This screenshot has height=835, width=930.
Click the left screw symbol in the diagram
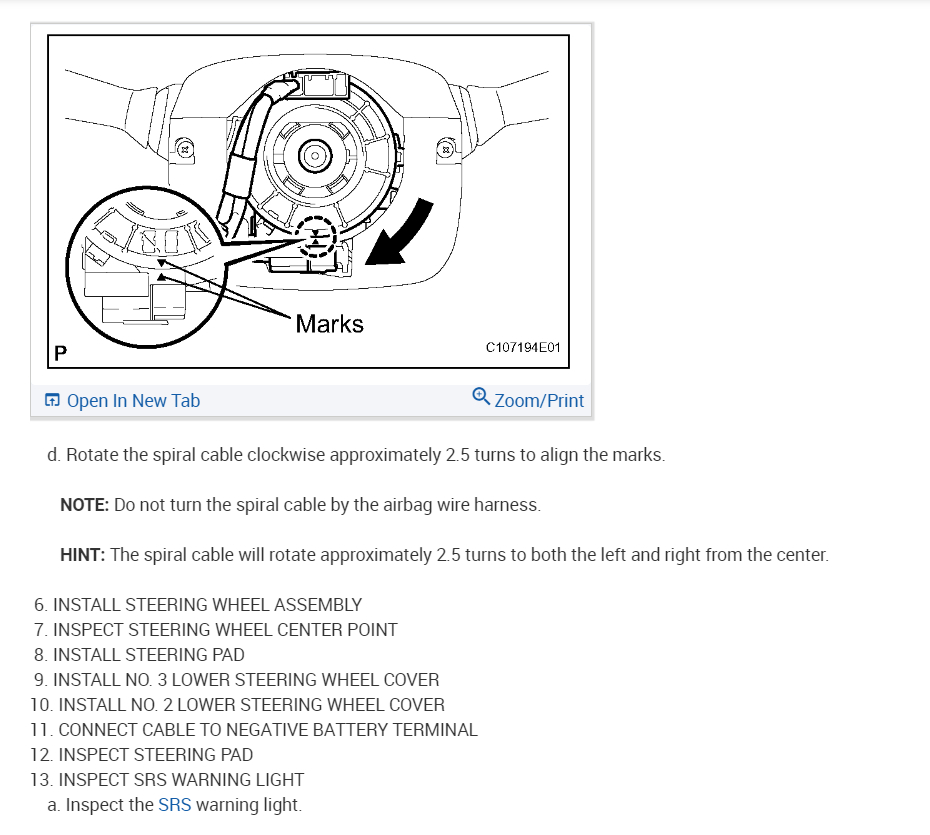point(184,149)
